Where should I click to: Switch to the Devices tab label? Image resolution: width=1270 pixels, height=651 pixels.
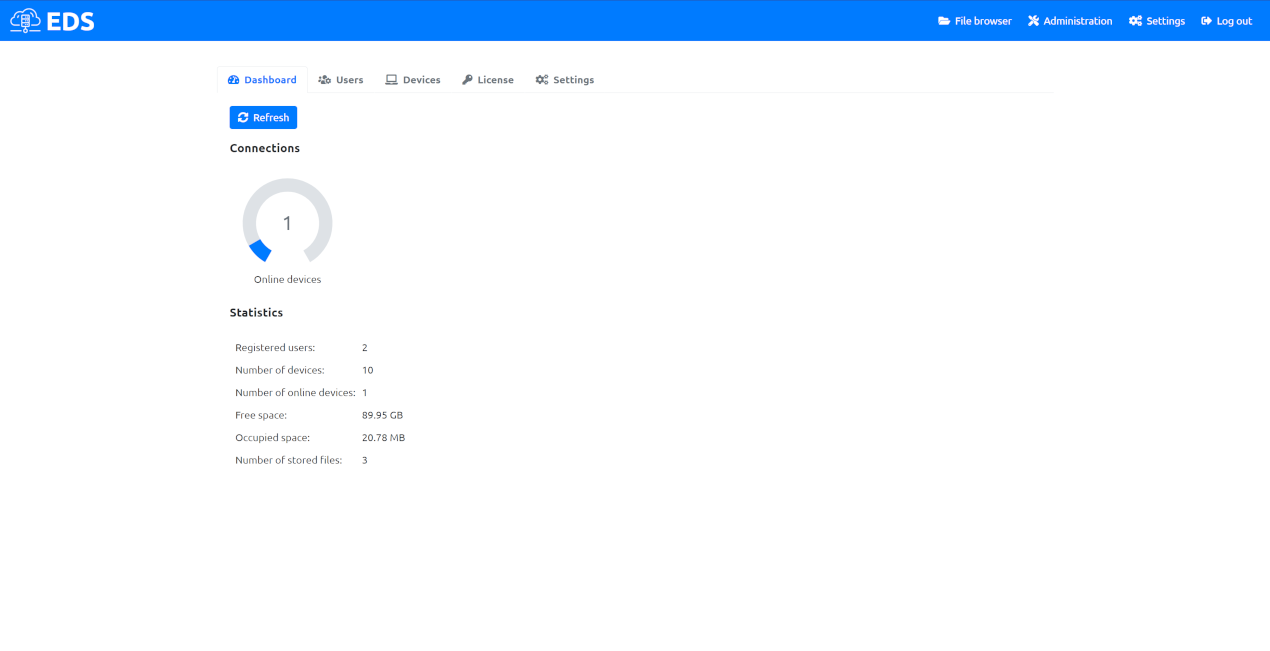[422, 80]
